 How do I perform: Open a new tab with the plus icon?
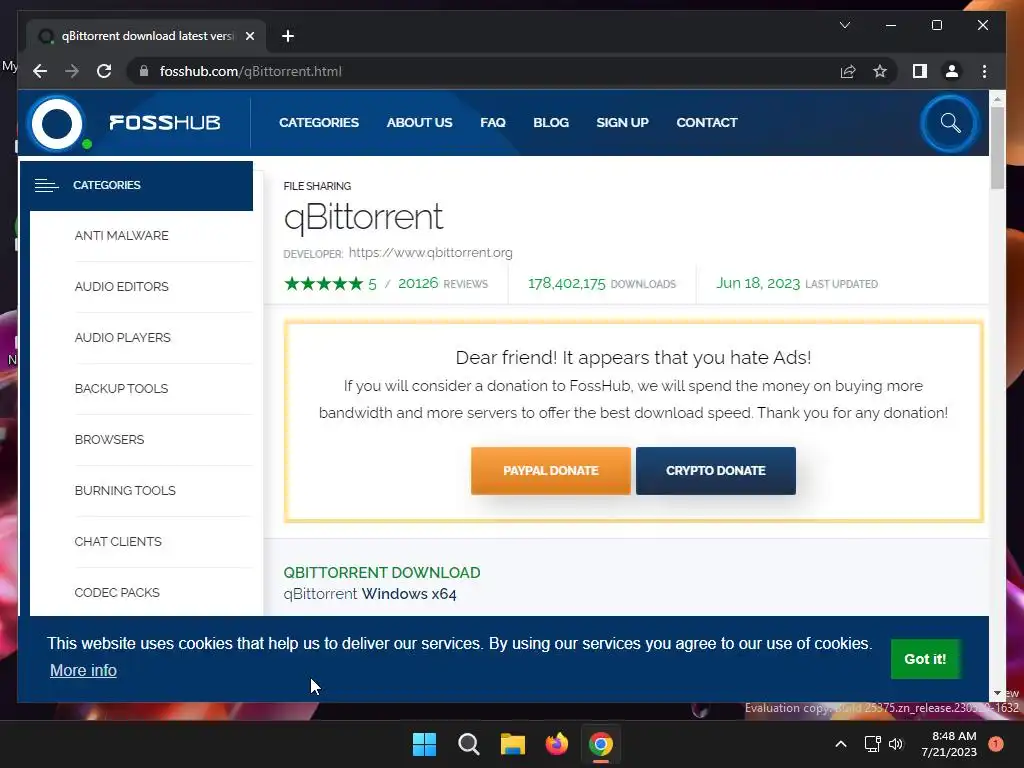(x=288, y=36)
